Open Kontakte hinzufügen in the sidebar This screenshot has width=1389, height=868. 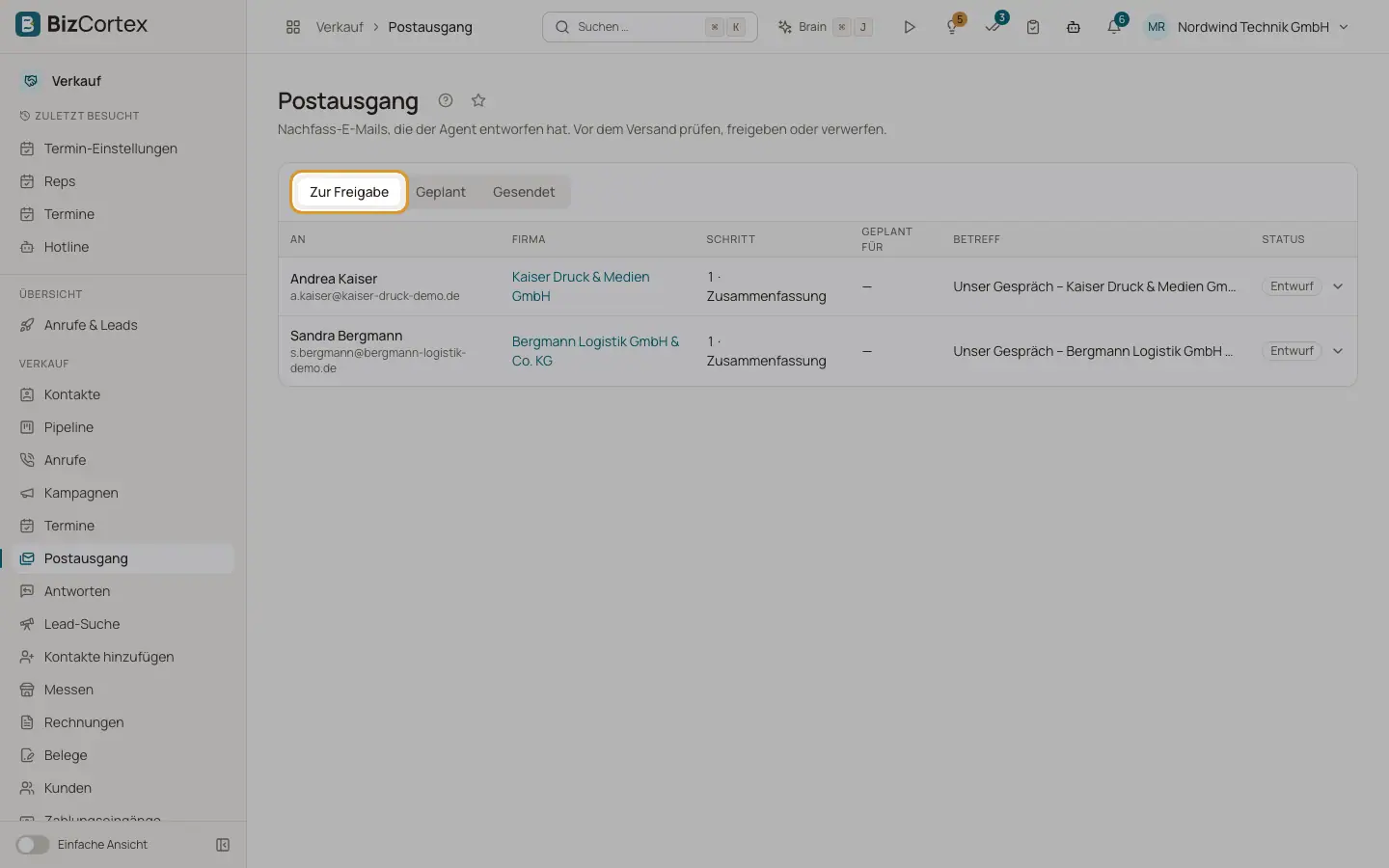pyautogui.click(x=109, y=657)
